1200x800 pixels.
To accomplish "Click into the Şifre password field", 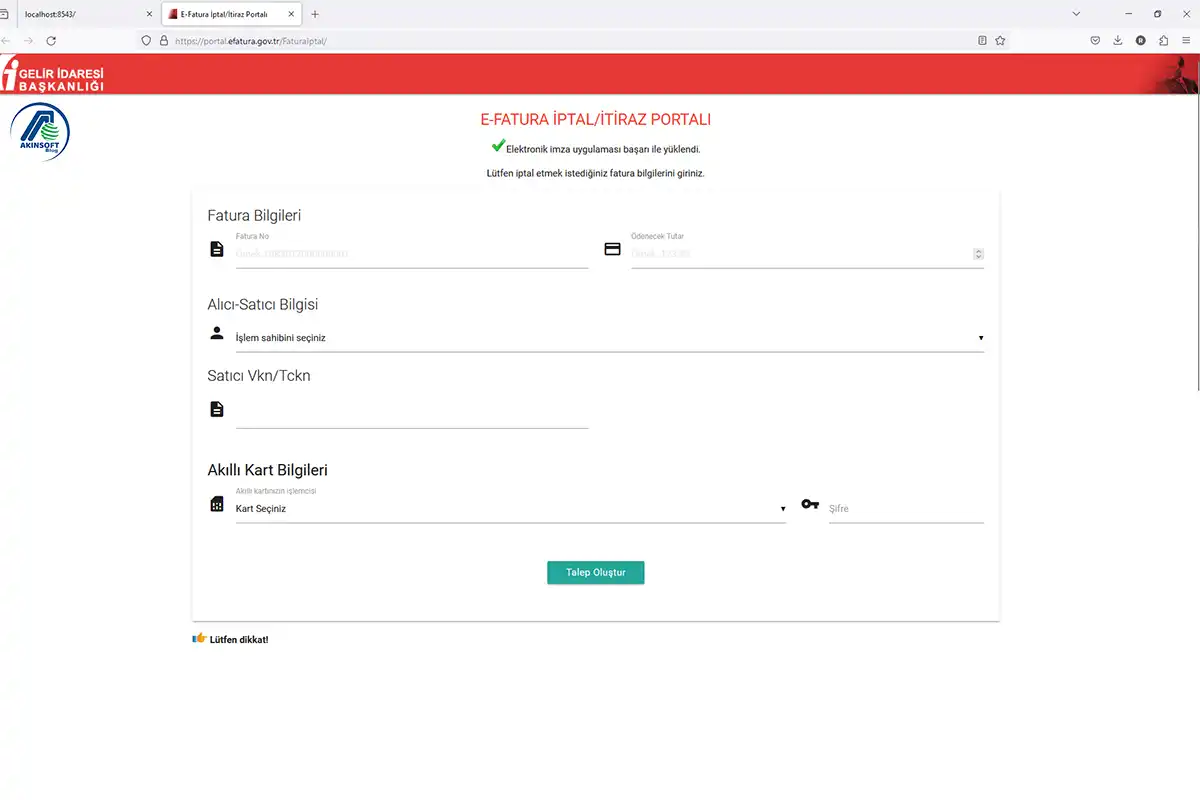I will point(905,509).
